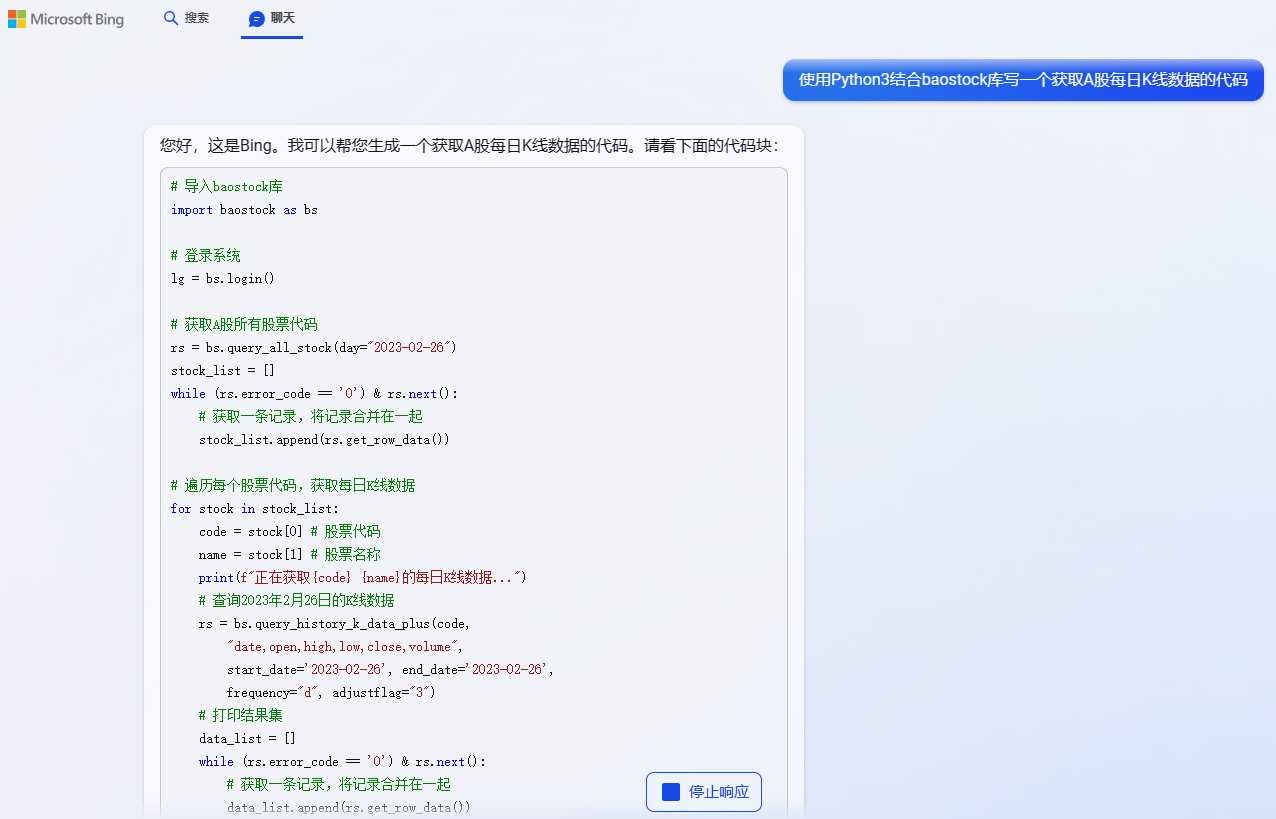The width and height of the screenshot is (1276, 819).
Task: Click the colored Microsoft squares icon
Action: (16, 18)
